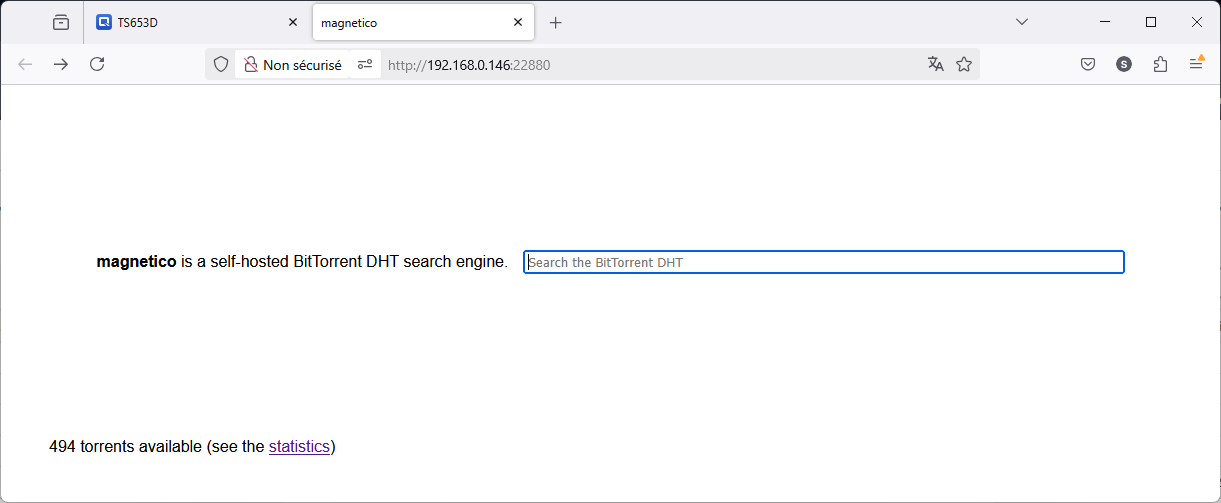Open a new tab with plus button
The height and width of the screenshot is (503, 1221).
[x=556, y=22]
